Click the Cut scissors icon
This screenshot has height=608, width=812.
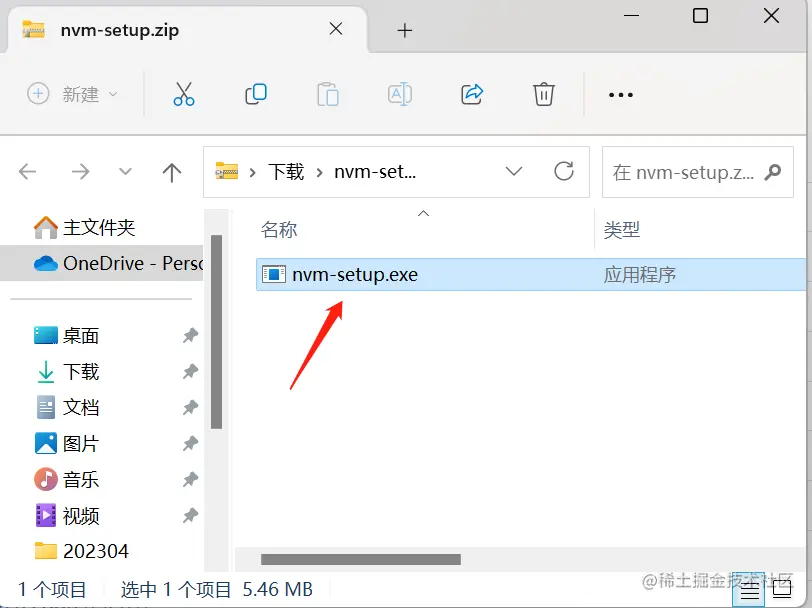click(x=184, y=94)
